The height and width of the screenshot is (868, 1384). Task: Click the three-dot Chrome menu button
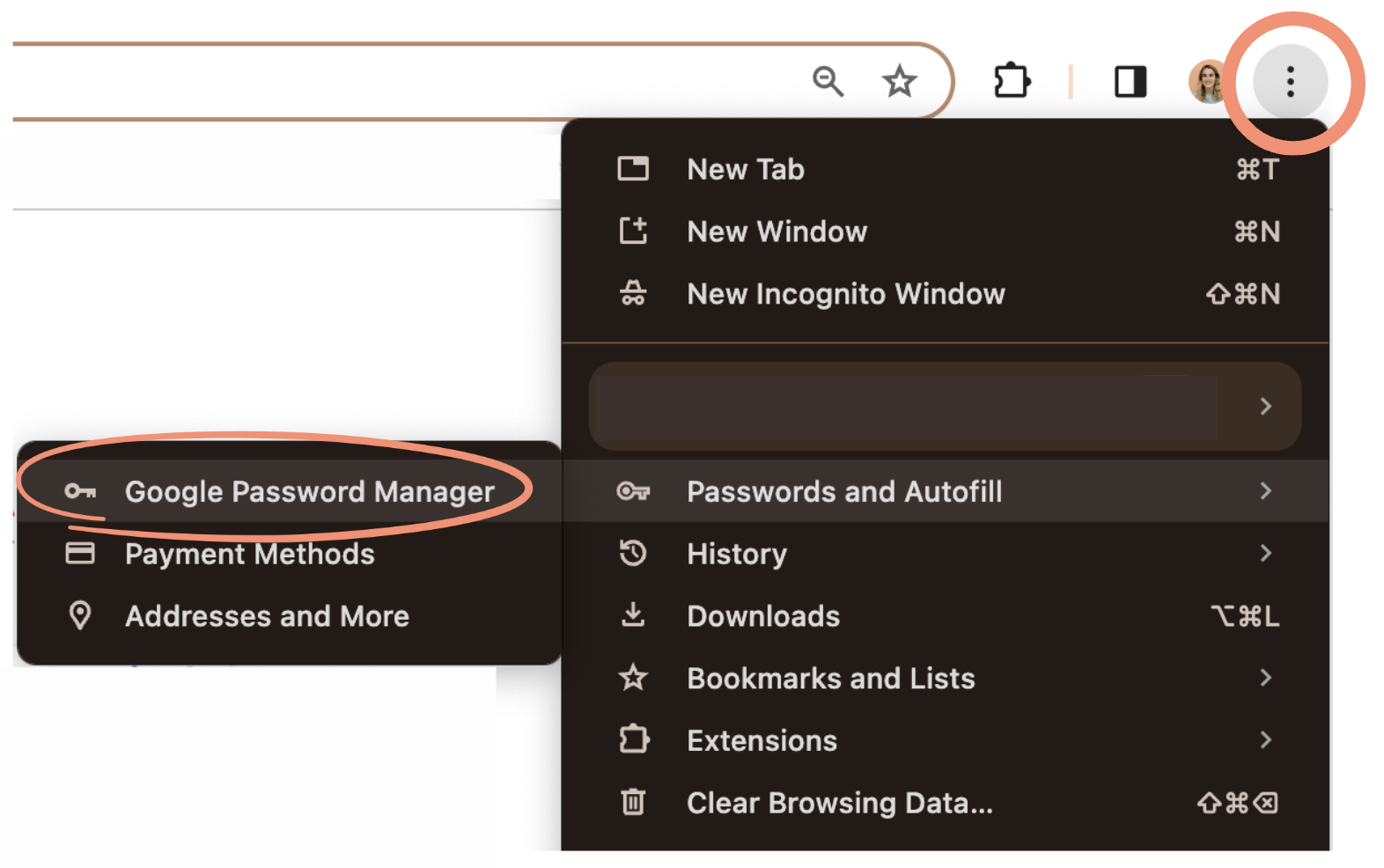click(1290, 81)
